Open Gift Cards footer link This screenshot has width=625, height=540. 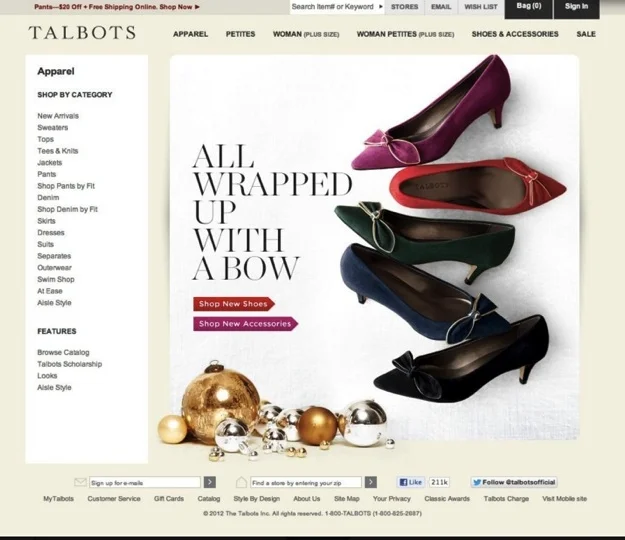coord(169,499)
